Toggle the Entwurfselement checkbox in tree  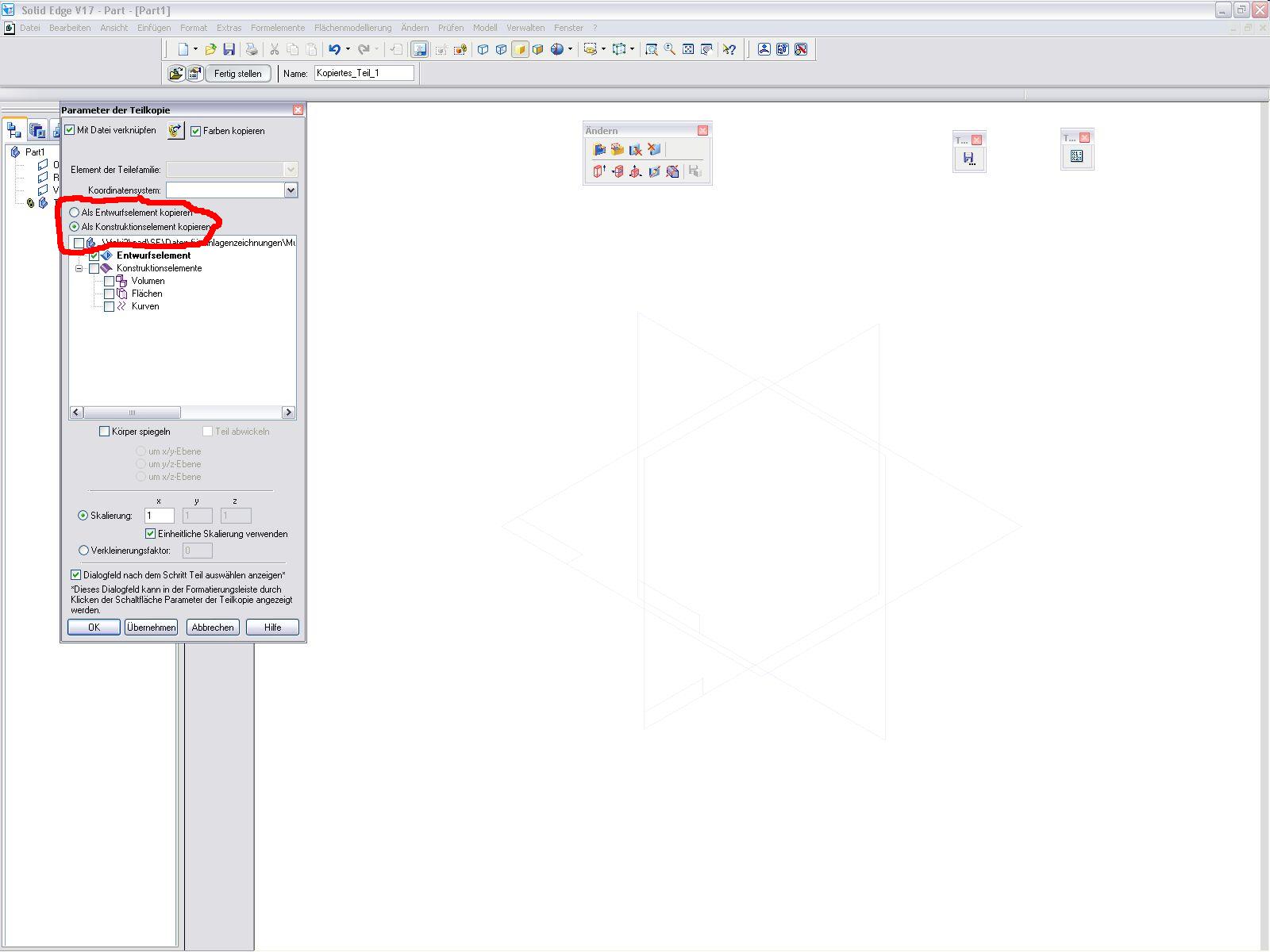point(94,255)
